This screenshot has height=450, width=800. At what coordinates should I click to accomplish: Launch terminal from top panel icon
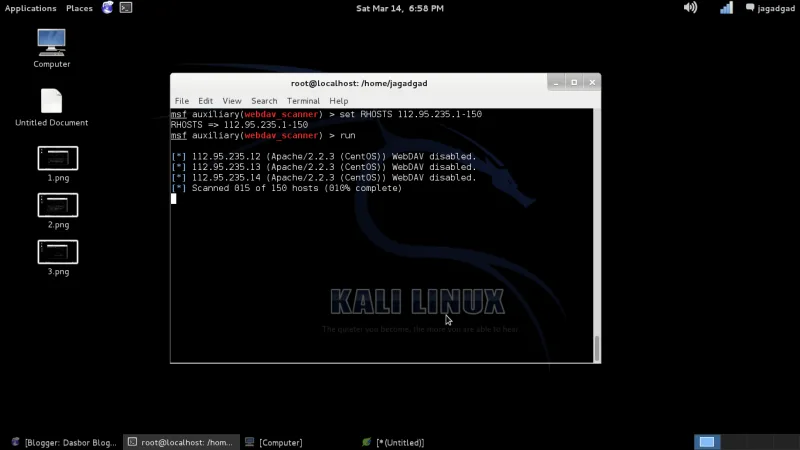click(x=126, y=8)
